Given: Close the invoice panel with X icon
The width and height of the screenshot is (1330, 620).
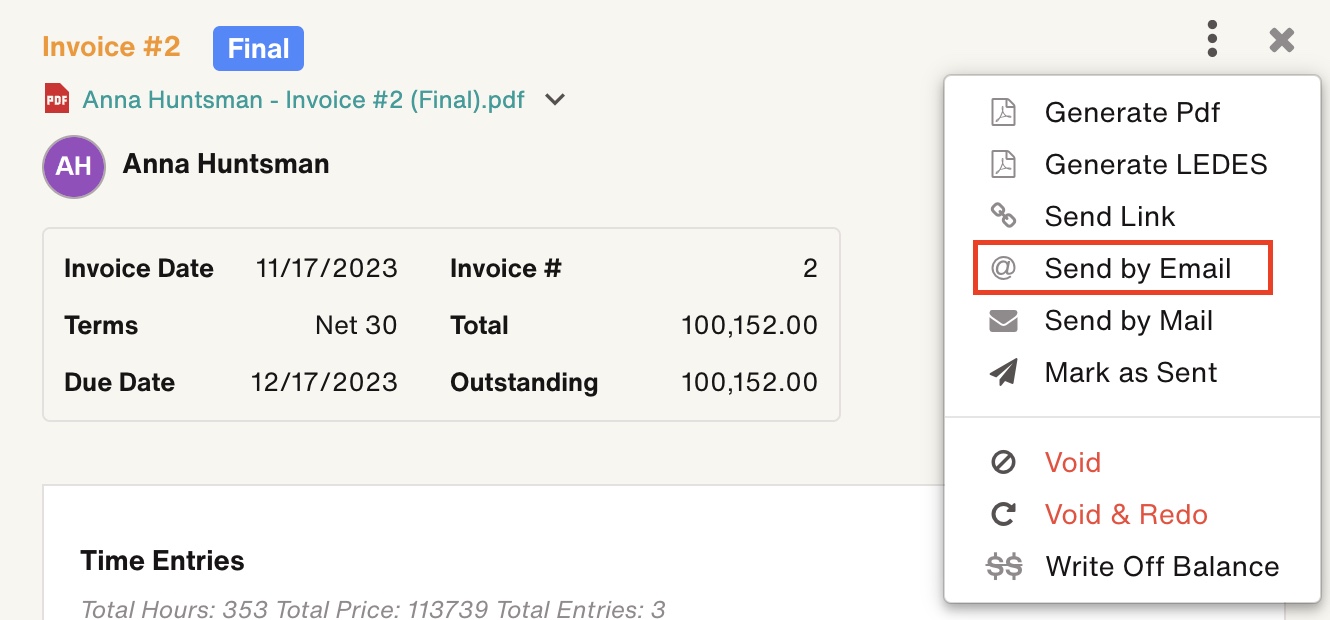Looking at the screenshot, I should (1281, 40).
